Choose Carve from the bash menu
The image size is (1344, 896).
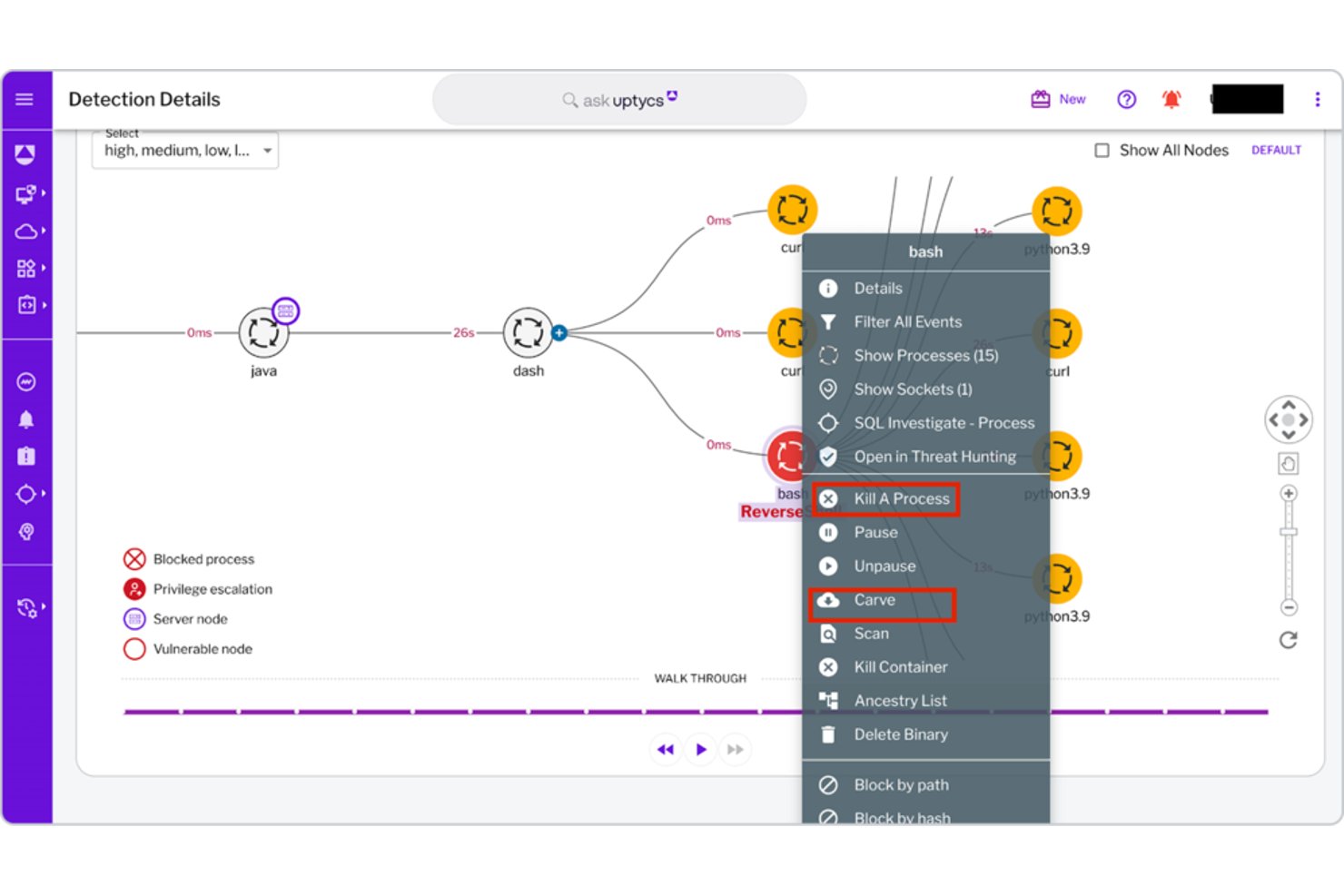926,599
